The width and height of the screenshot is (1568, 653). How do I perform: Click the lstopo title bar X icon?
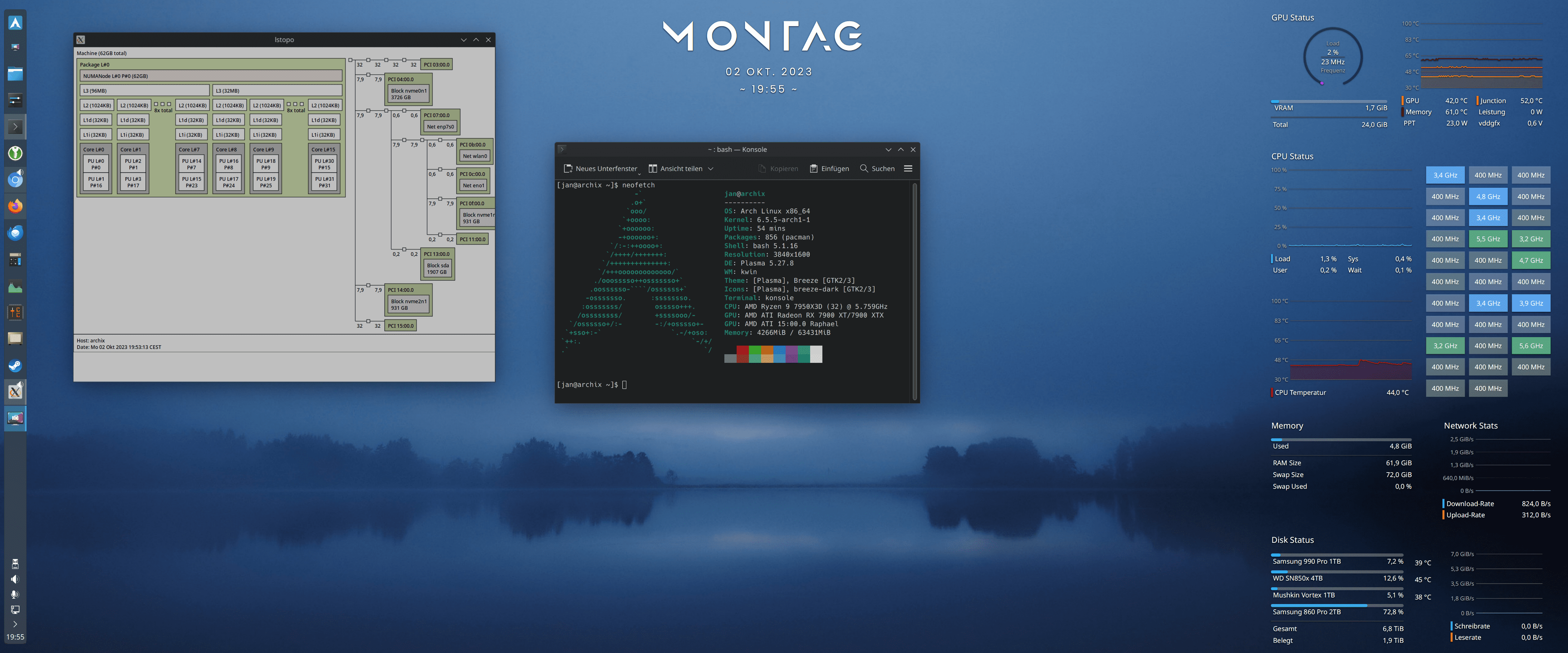[x=81, y=40]
